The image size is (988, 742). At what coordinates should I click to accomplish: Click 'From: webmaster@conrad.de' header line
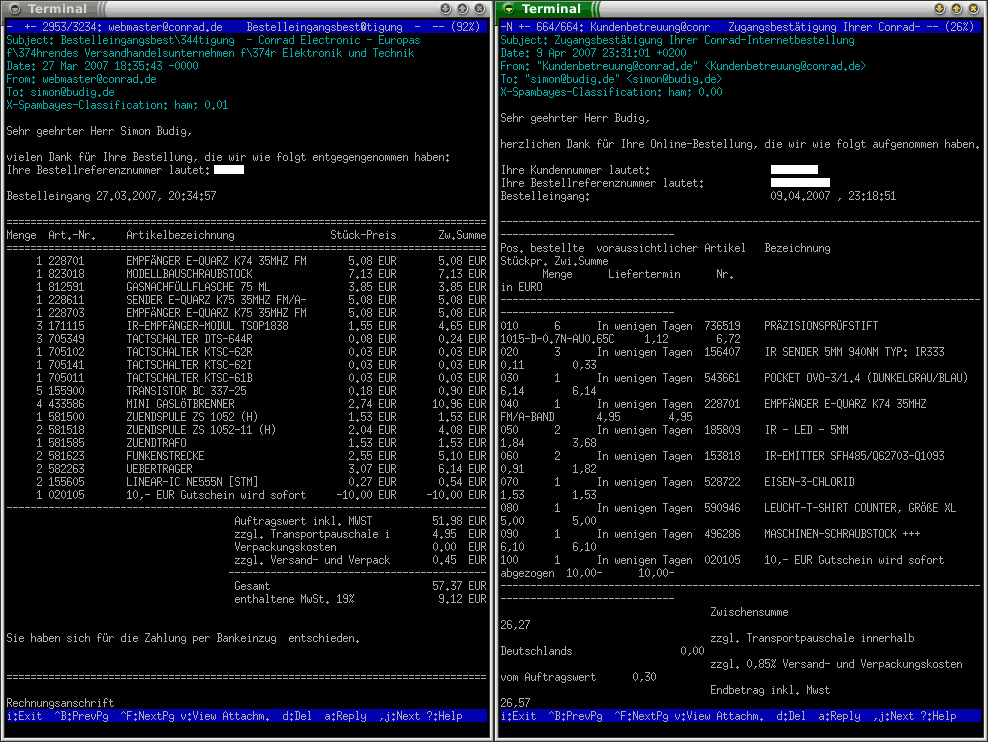click(x=81, y=79)
